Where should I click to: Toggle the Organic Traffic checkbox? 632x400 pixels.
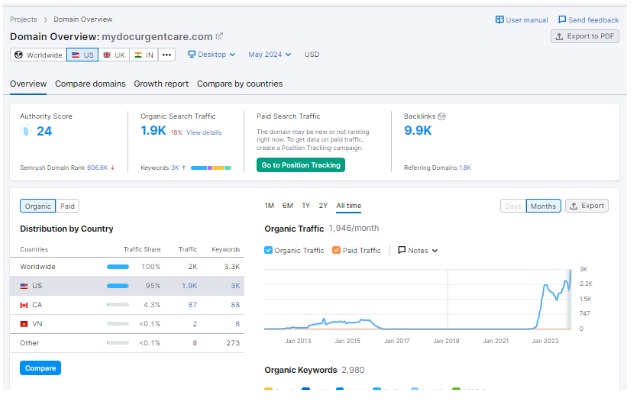click(x=268, y=250)
